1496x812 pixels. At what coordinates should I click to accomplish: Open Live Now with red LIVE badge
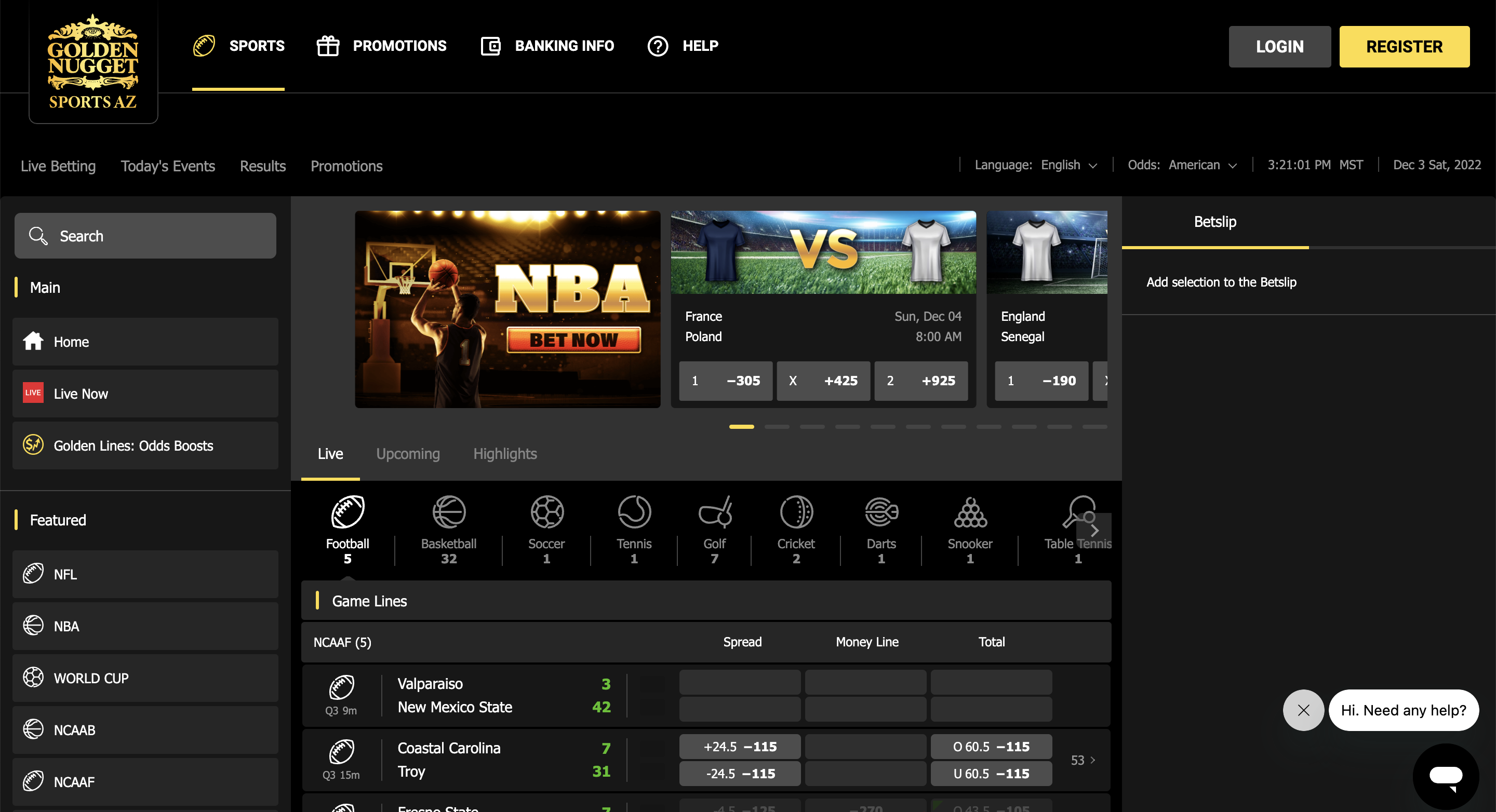[x=145, y=394]
